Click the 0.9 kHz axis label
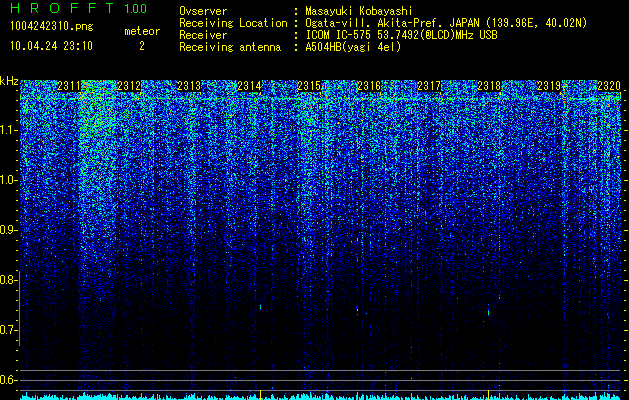The width and height of the screenshot is (629, 400). pos(9,230)
